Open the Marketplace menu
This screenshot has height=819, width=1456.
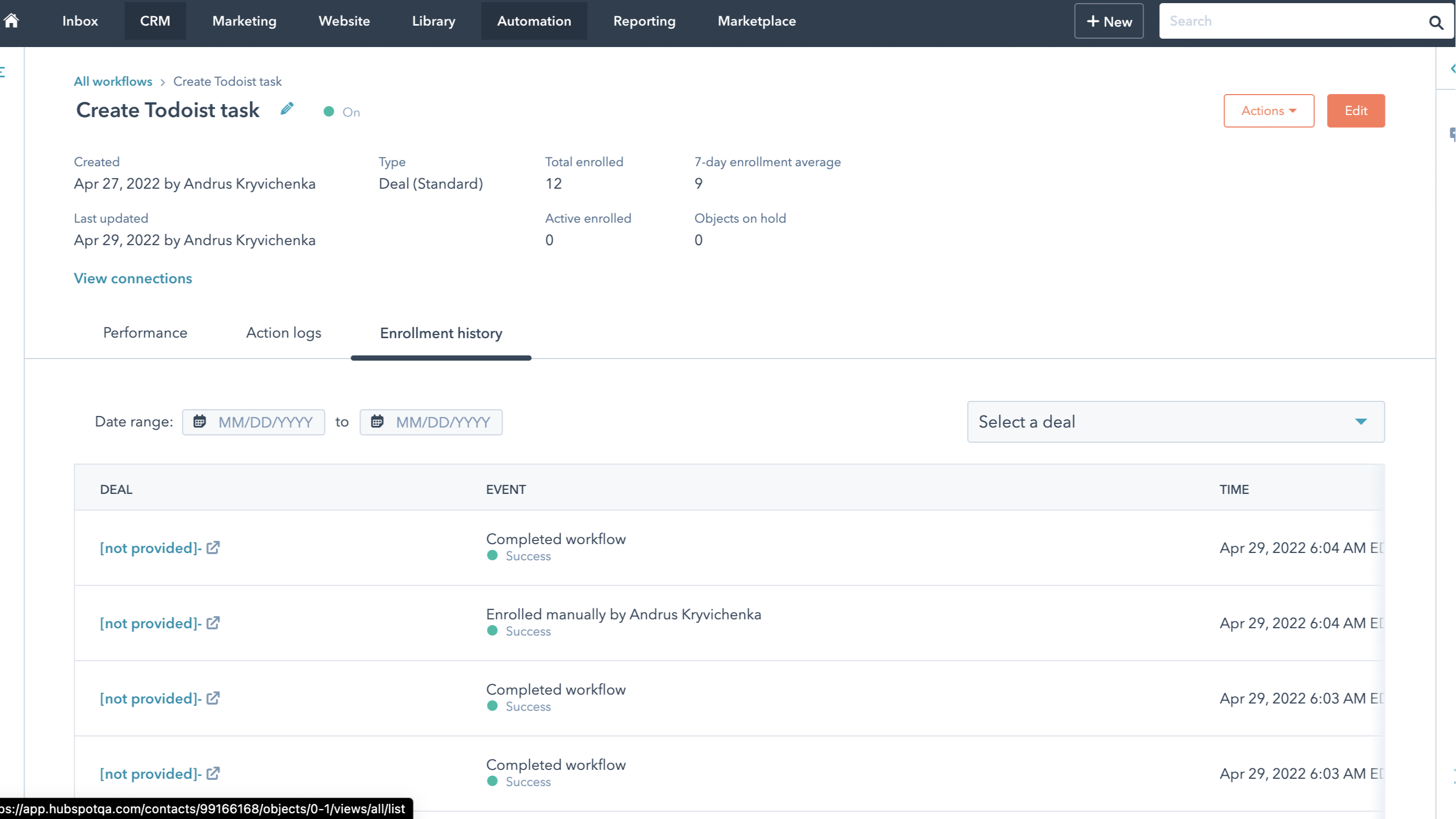(756, 21)
